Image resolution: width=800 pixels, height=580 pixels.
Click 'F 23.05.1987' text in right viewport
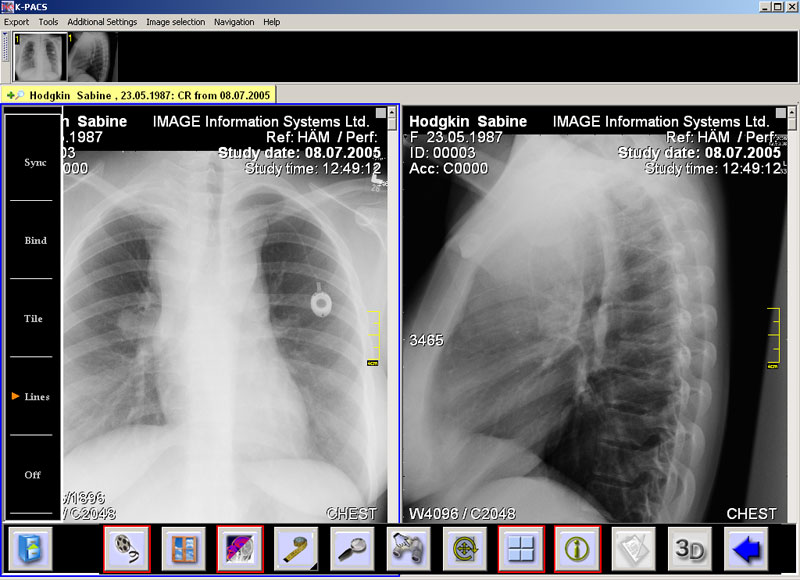(x=456, y=137)
